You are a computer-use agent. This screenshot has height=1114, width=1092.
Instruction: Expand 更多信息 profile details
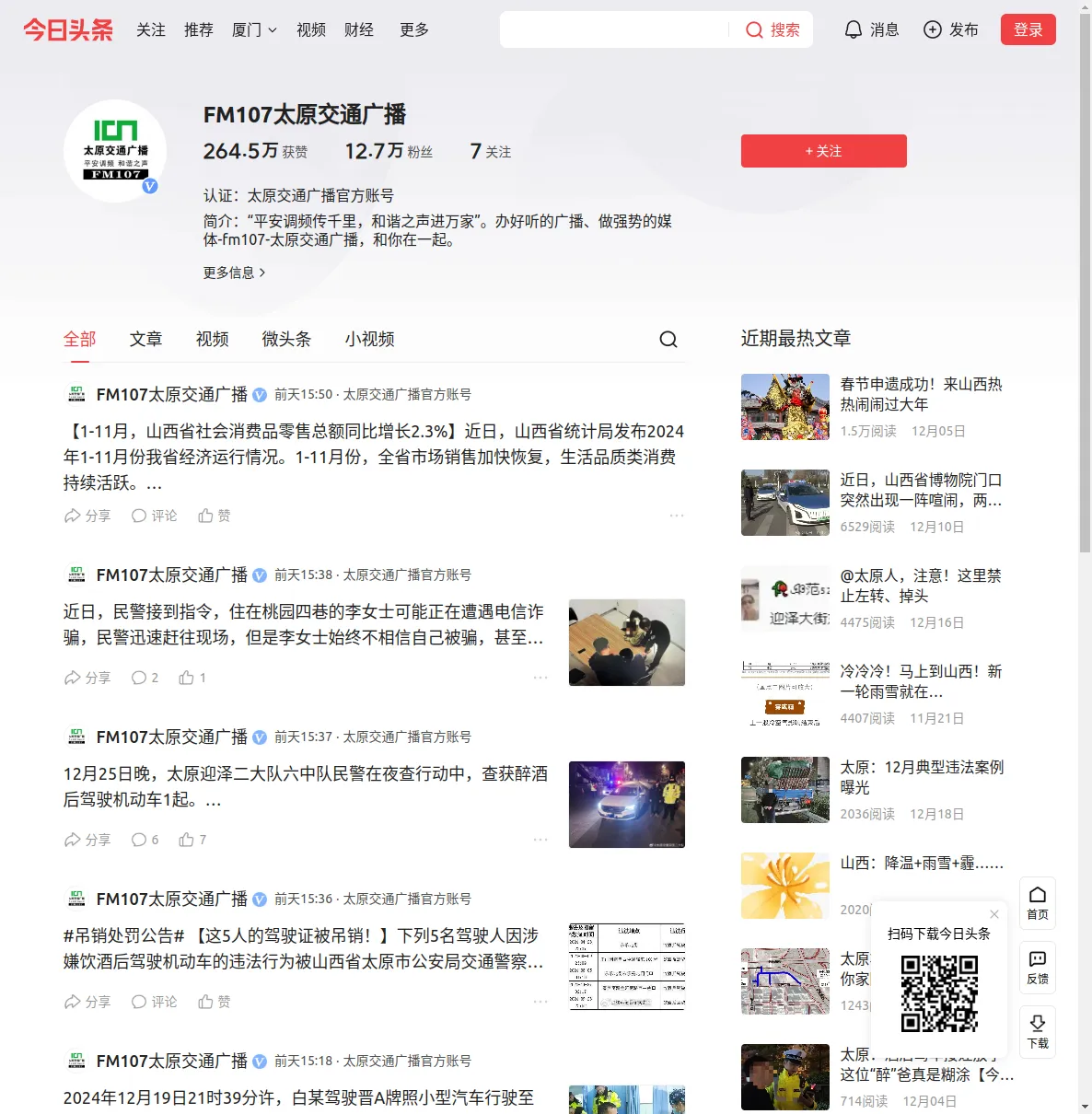click(234, 273)
